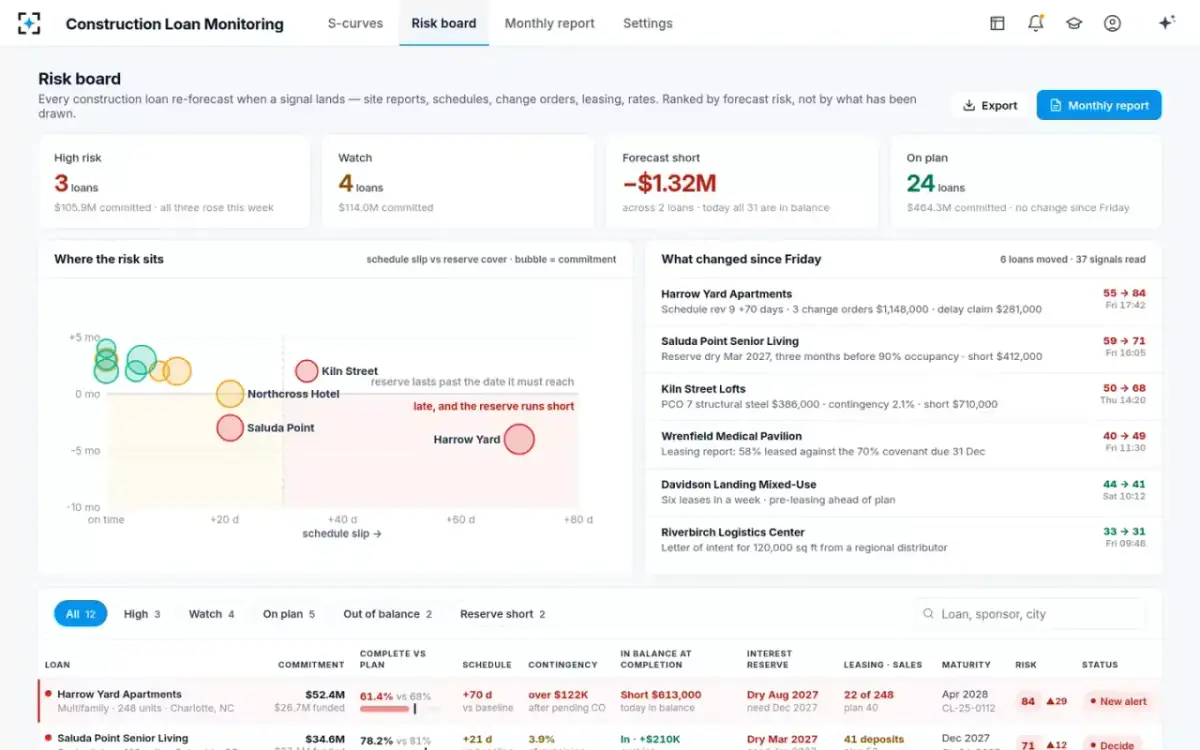This screenshot has width=1200, height=750.
Task: Open the Watch summary card
Action: click(456, 182)
